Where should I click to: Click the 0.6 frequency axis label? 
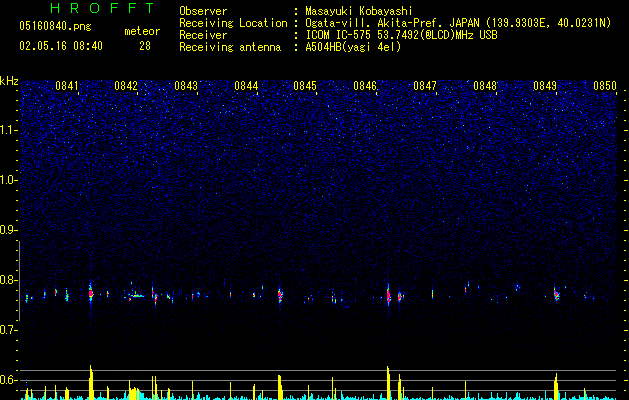point(9,380)
